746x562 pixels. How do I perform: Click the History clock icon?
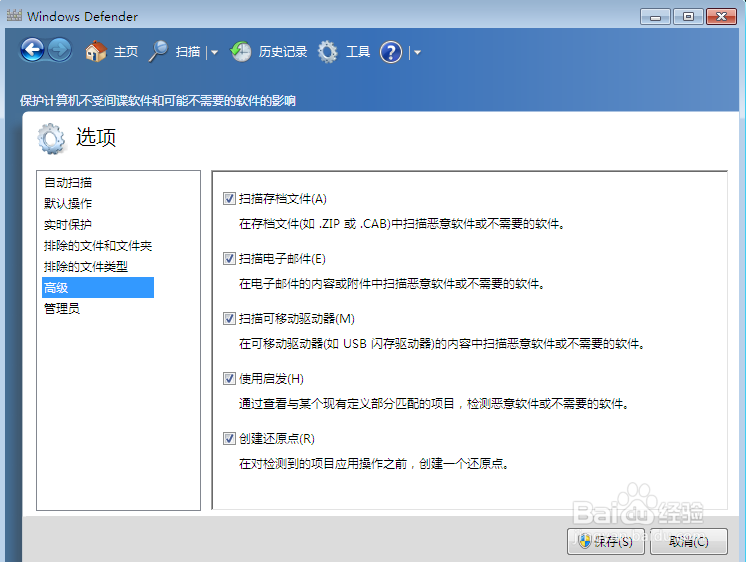241,51
